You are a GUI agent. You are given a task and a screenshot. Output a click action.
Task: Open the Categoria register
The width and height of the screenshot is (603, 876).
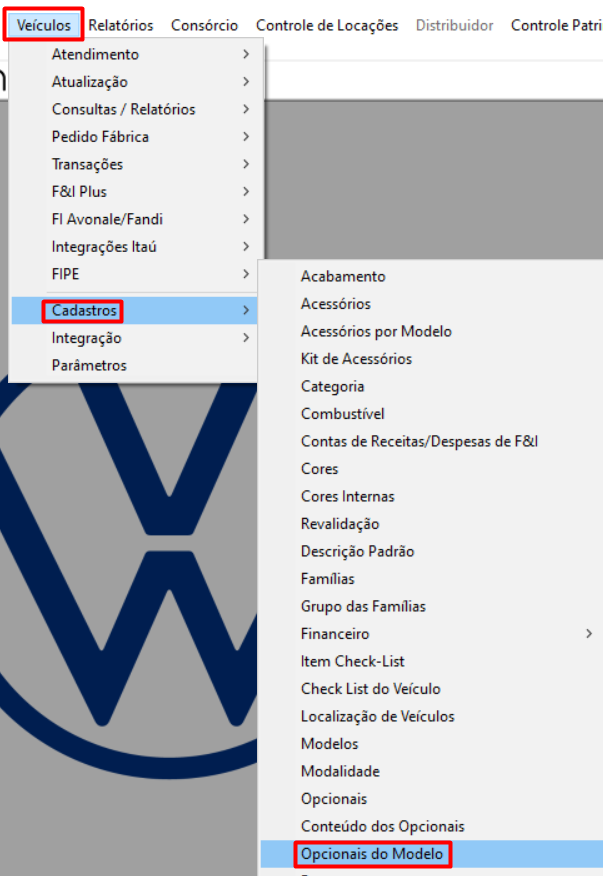pos(431,385)
